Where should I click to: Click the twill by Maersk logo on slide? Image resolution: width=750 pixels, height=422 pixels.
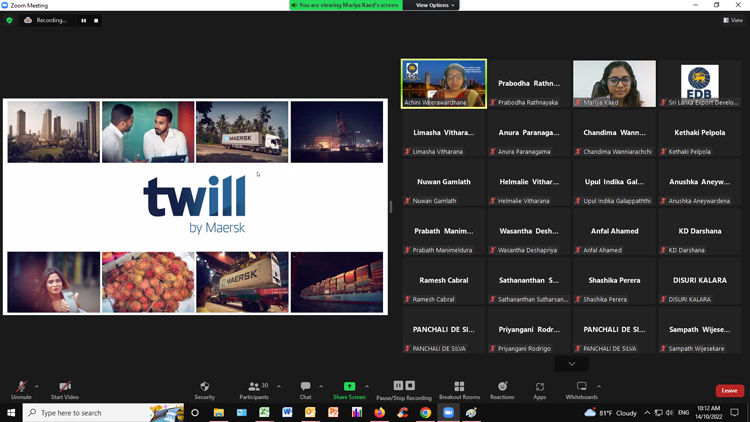195,204
